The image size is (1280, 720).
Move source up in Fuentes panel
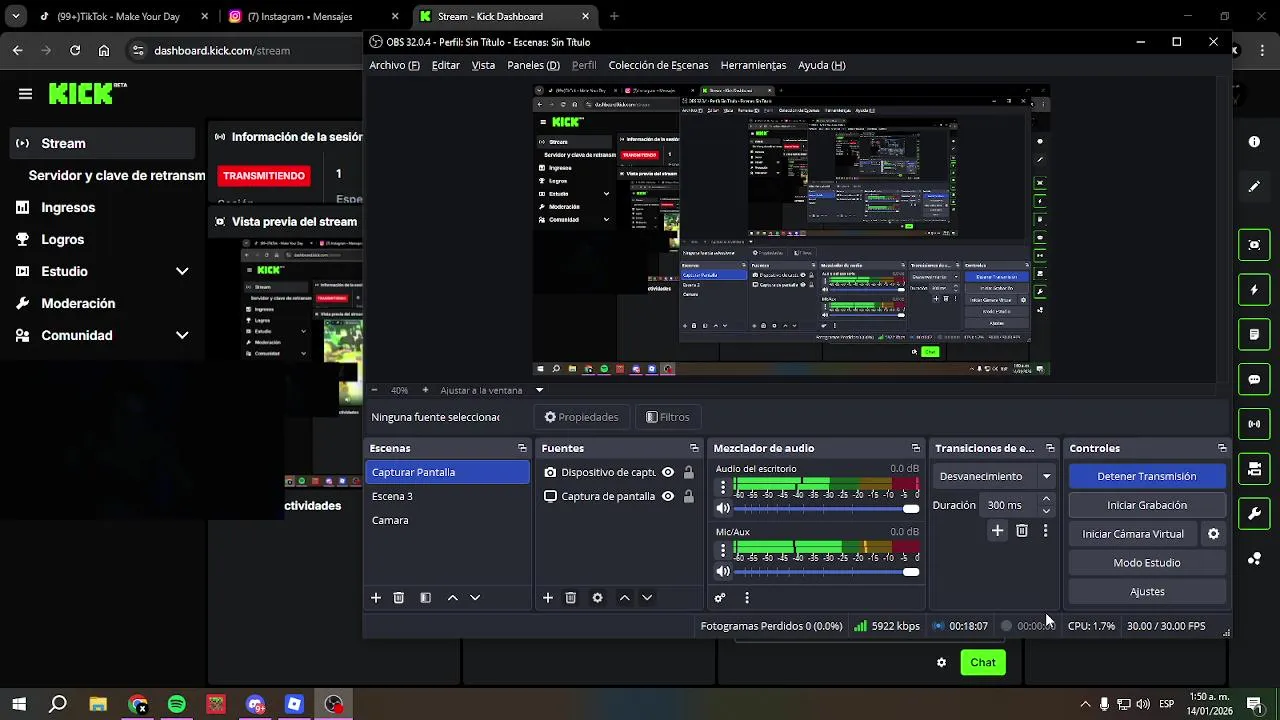(x=624, y=598)
